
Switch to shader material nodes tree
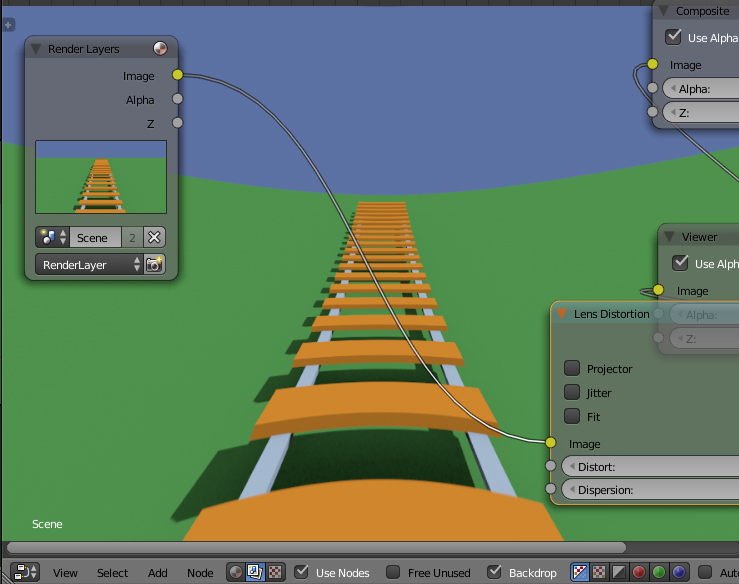point(236,572)
